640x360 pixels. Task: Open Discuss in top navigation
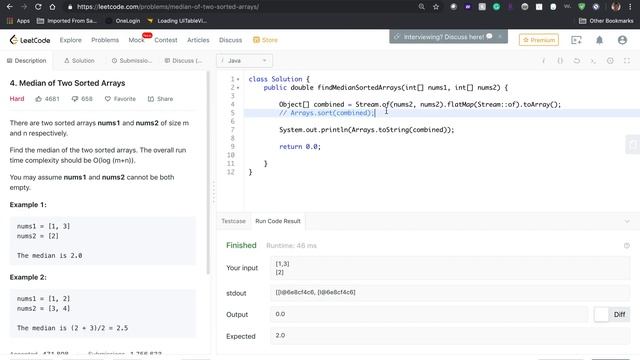tap(230, 40)
